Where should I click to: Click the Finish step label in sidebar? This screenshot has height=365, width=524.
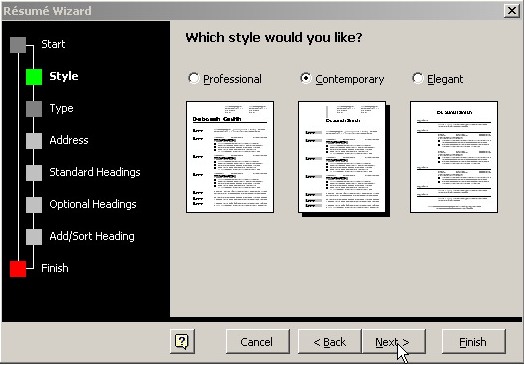(55, 268)
